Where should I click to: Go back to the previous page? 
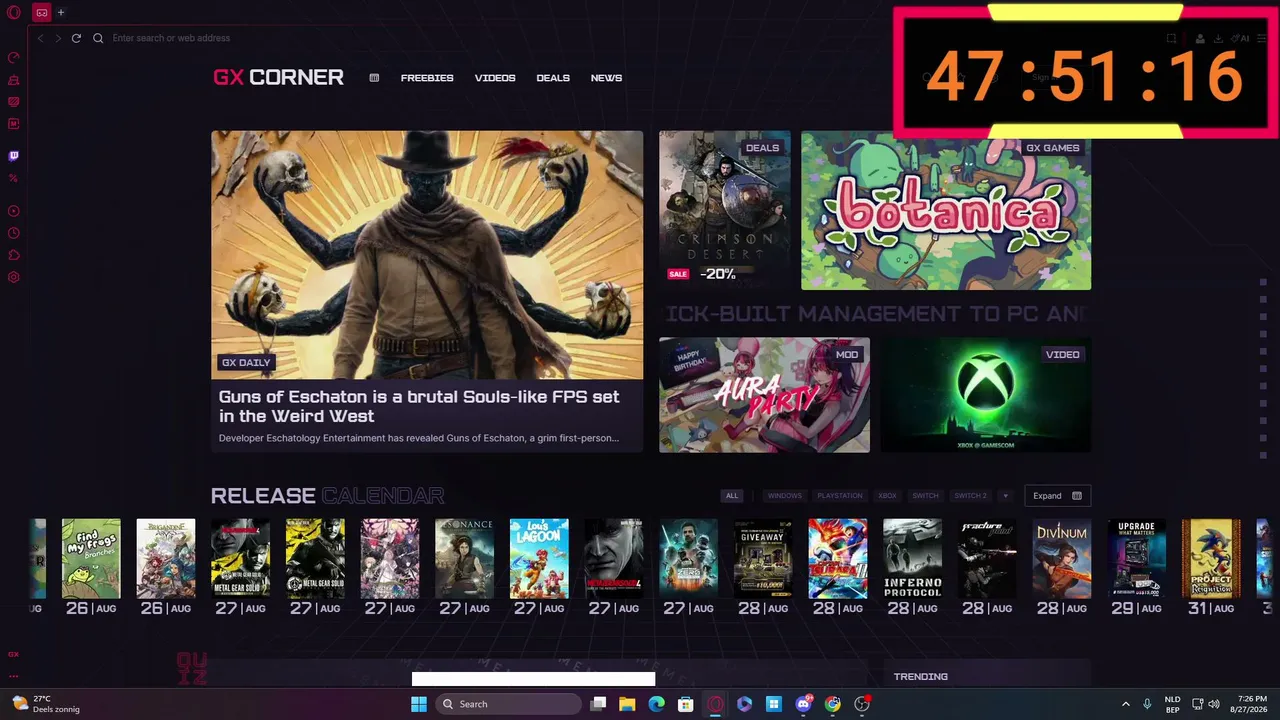point(40,38)
